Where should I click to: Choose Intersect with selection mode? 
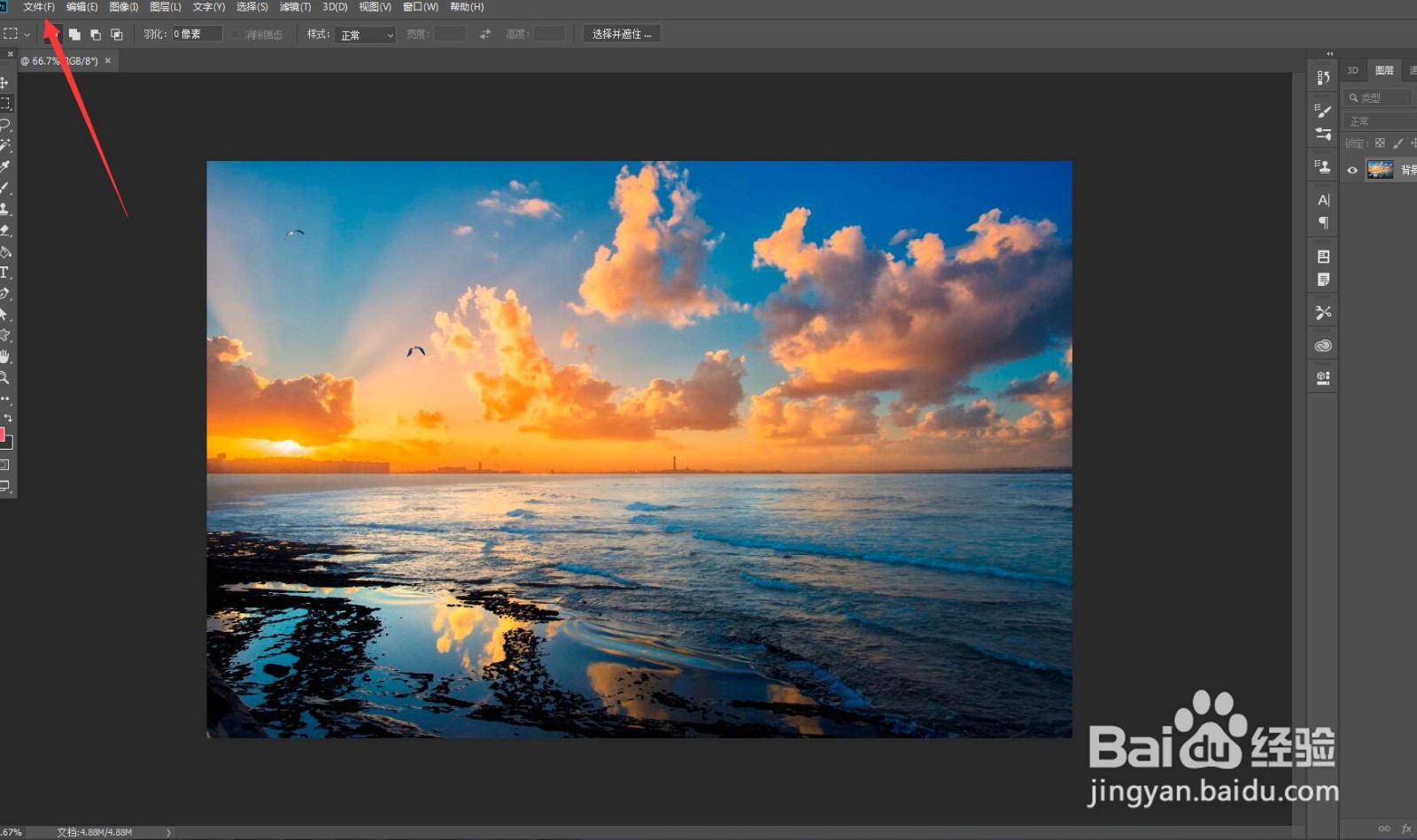pos(117,35)
